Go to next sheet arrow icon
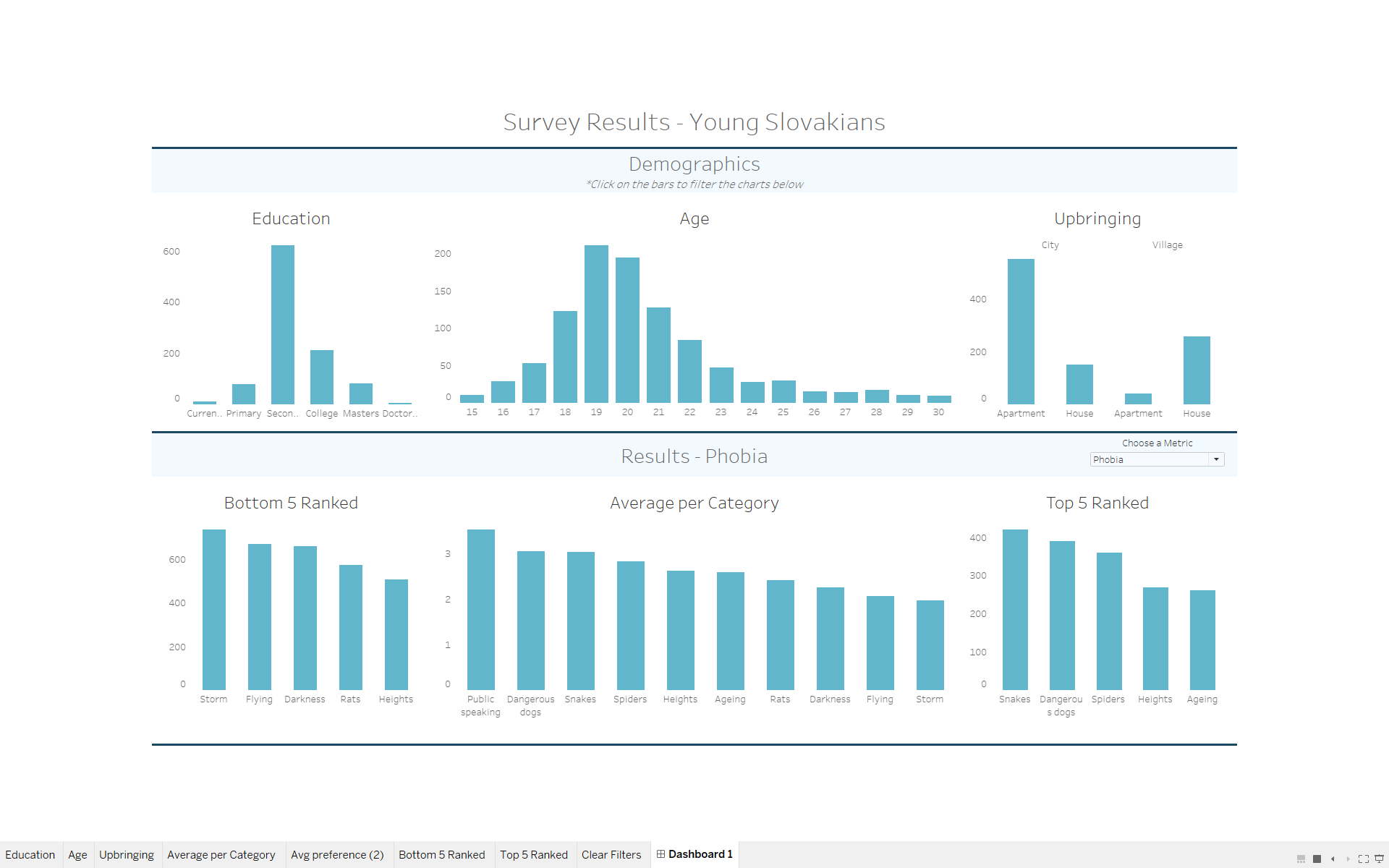 click(x=1348, y=859)
